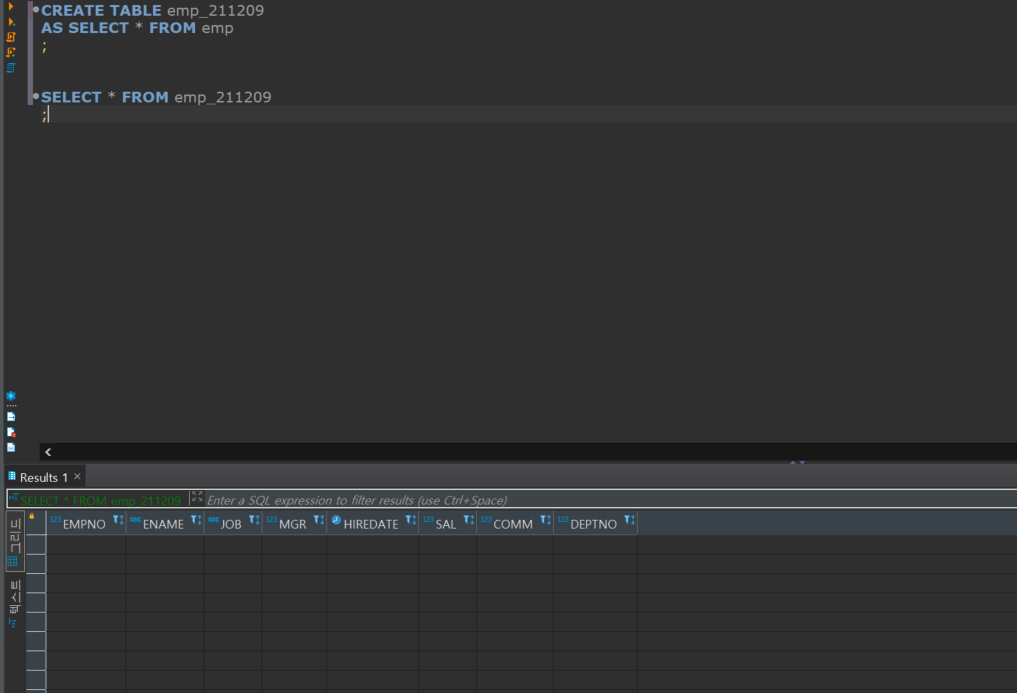
Task: Click the green SELECT * FROM emp_211209 query label
Action: pyautogui.click(x=101, y=501)
